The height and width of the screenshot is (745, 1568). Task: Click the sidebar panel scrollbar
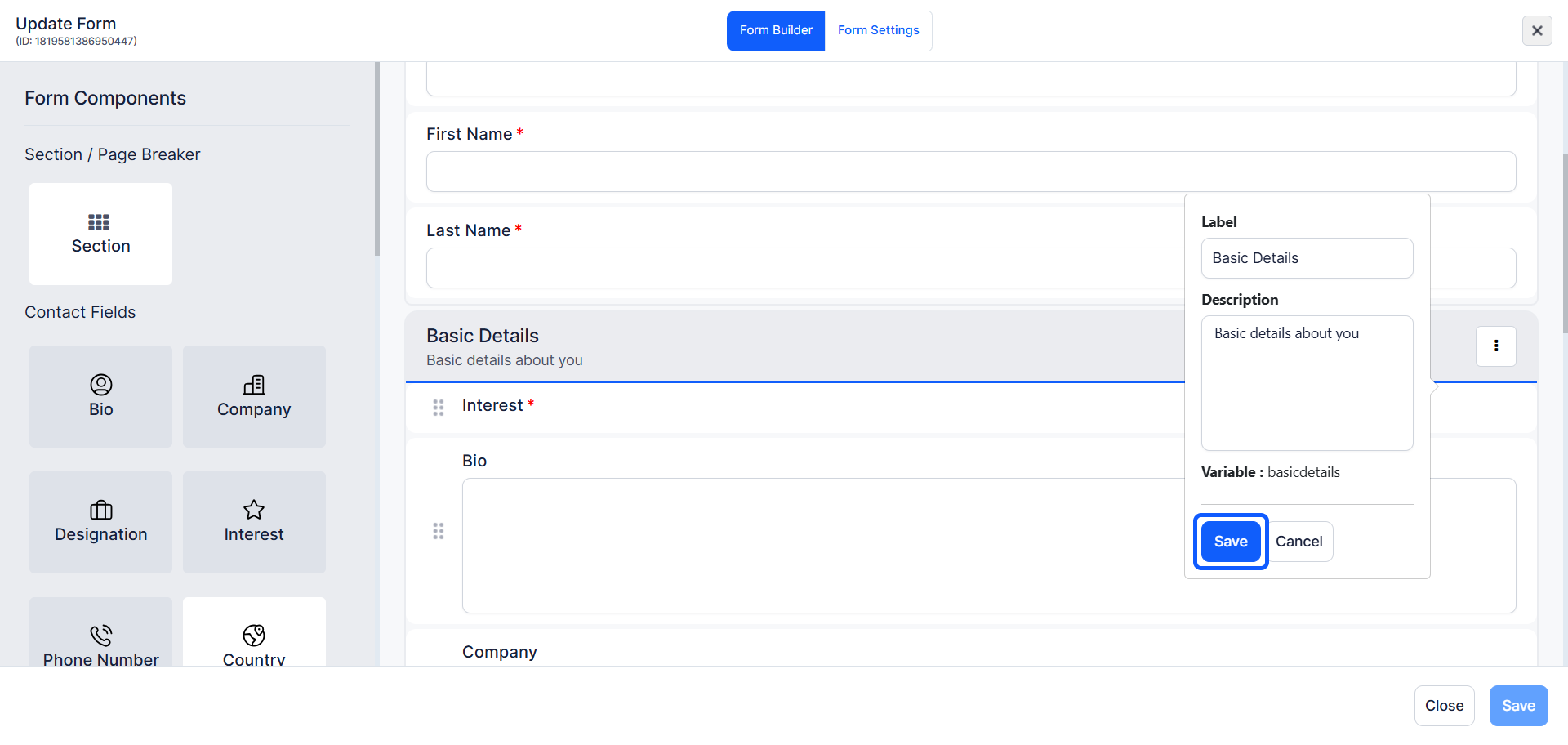click(376, 159)
